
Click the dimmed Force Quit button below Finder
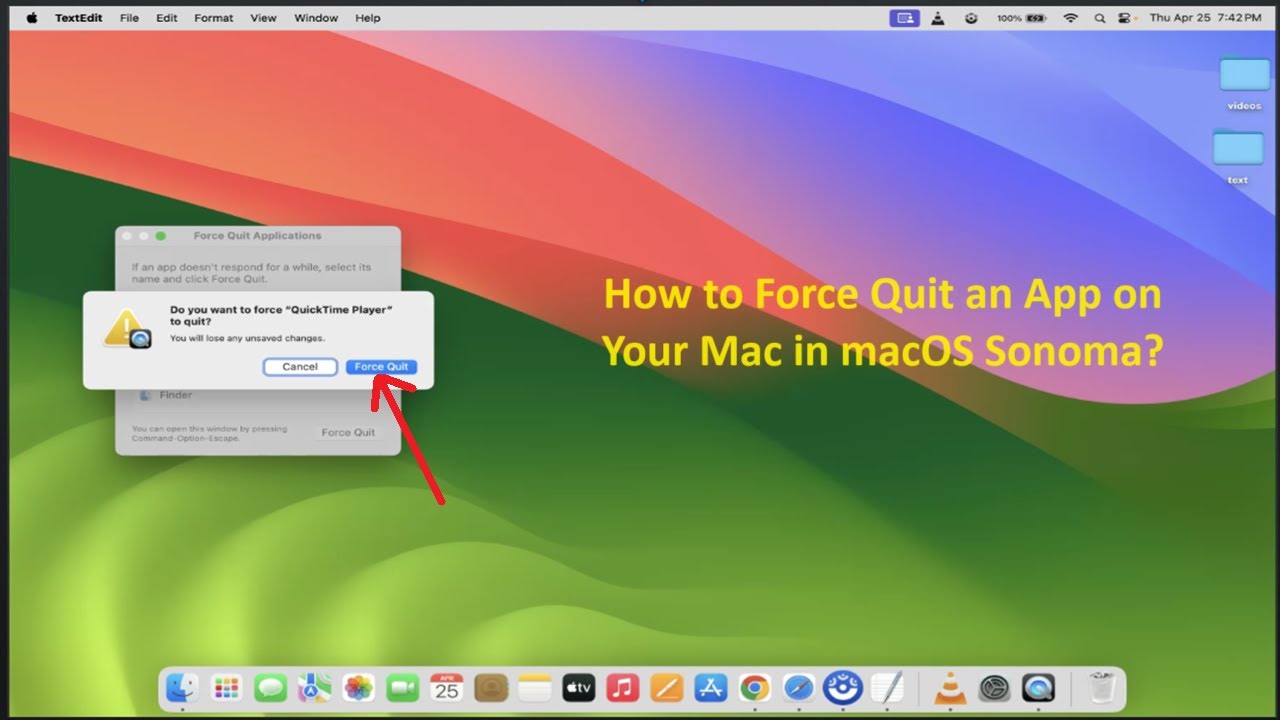point(348,432)
